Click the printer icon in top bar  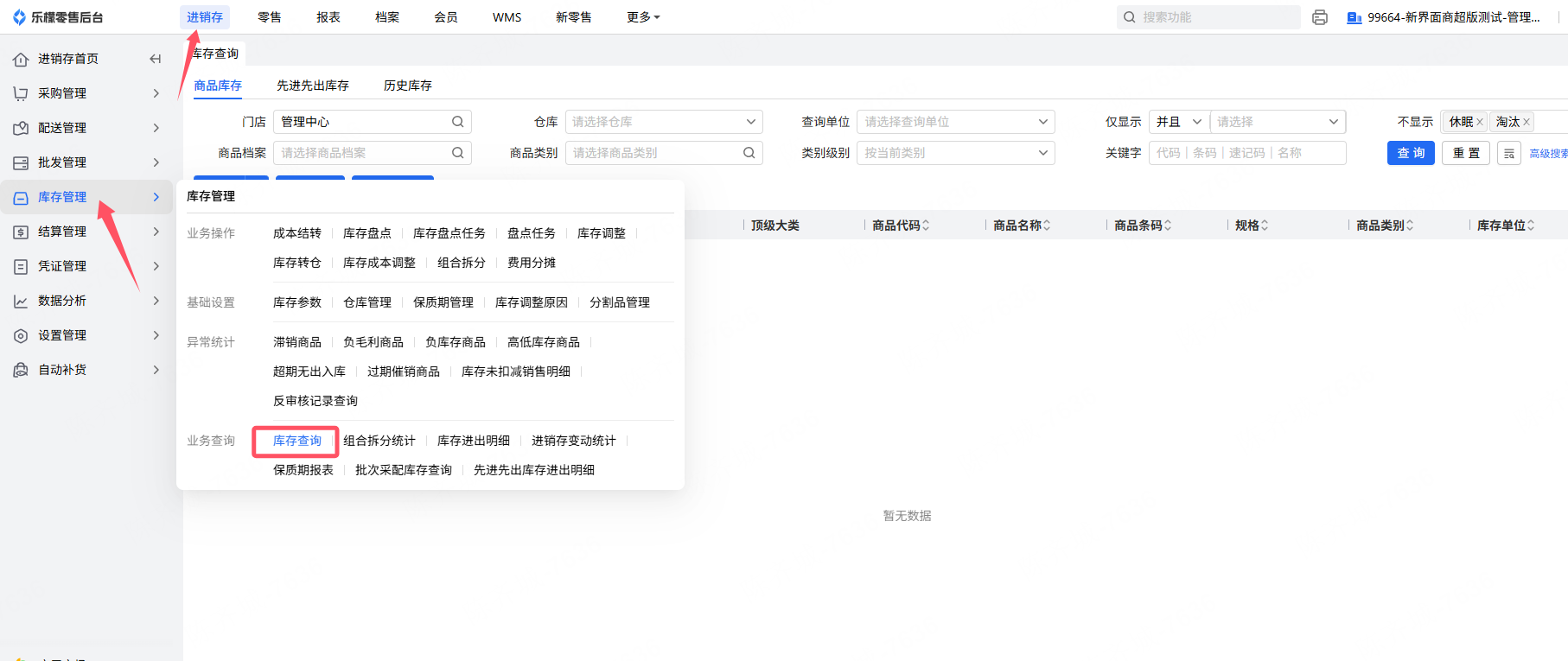(1319, 17)
